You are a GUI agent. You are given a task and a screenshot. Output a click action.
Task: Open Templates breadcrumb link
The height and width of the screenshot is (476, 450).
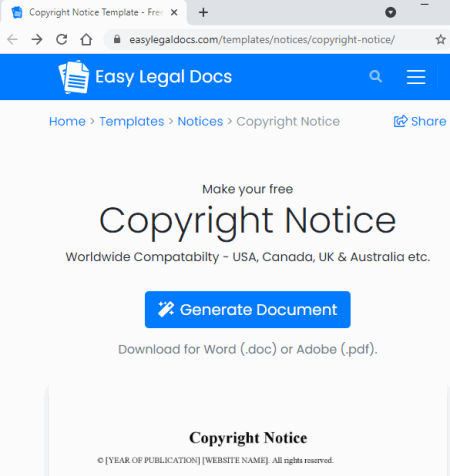[132, 121]
